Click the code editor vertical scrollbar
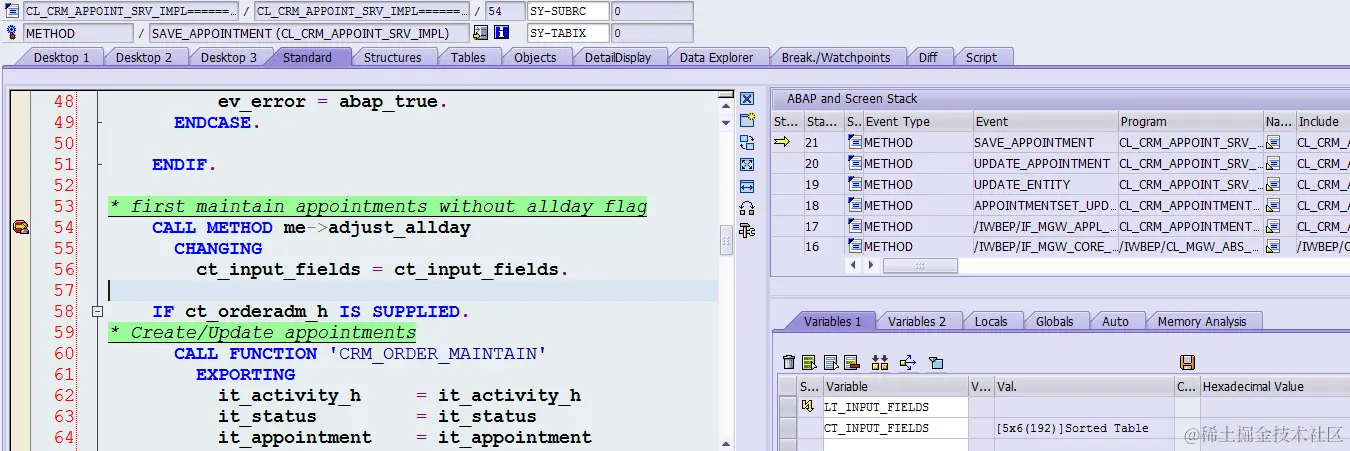 (726, 241)
